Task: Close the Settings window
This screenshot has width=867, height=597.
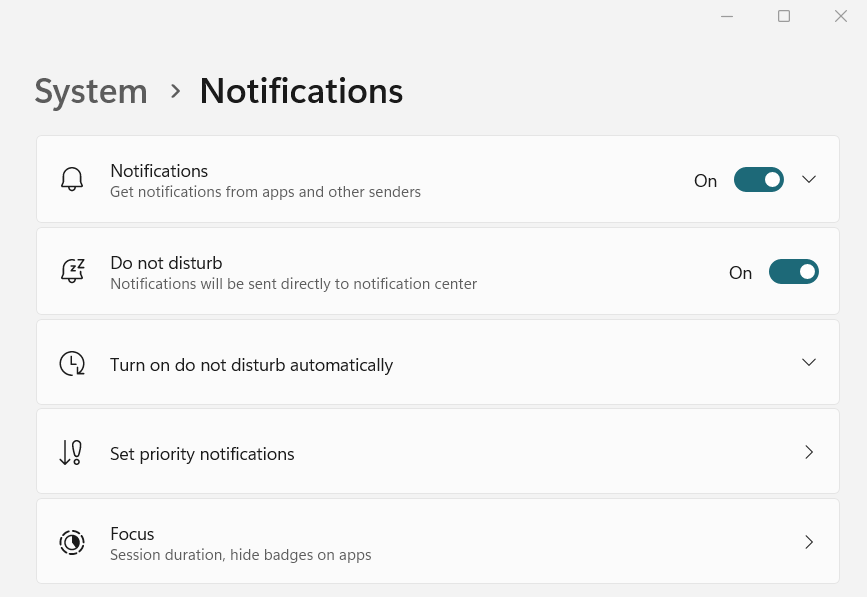Action: pyautogui.click(x=841, y=16)
